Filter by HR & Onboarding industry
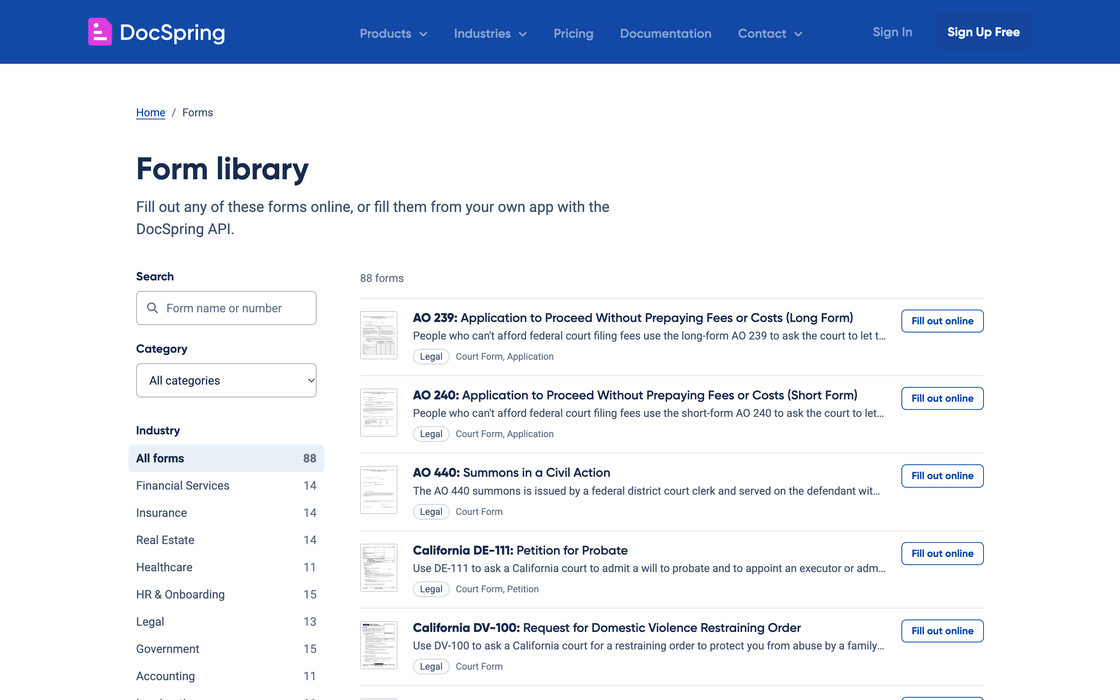 coord(226,594)
